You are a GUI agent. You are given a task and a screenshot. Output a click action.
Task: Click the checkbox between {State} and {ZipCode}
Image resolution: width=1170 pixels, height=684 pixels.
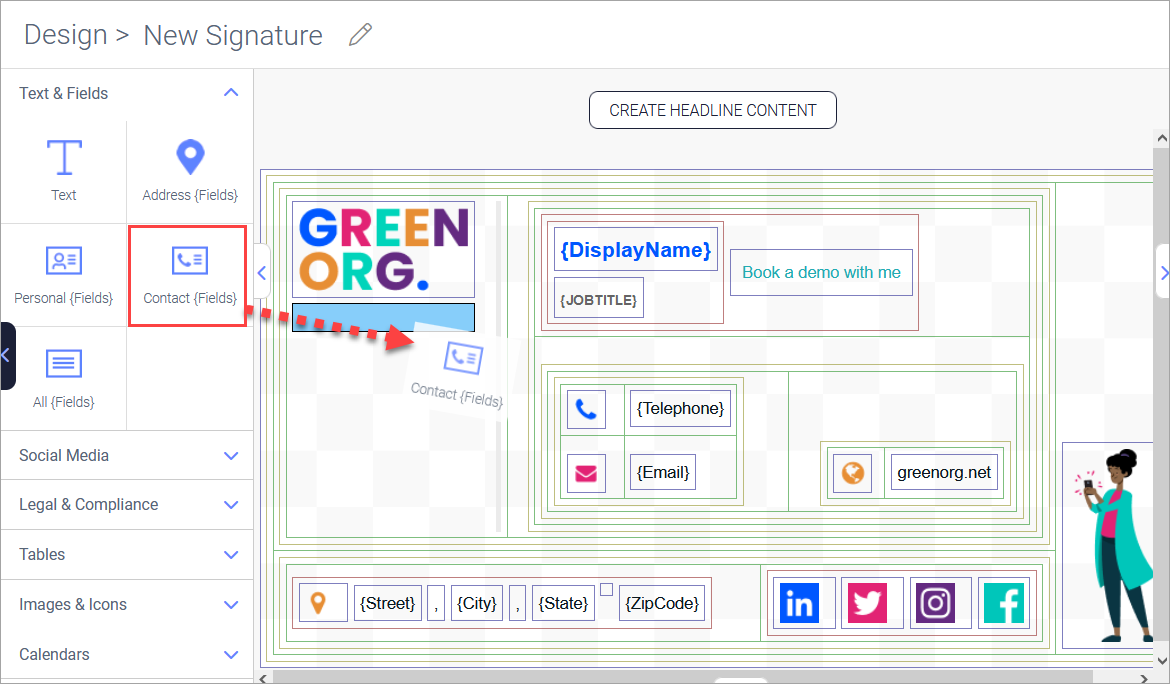click(605, 591)
